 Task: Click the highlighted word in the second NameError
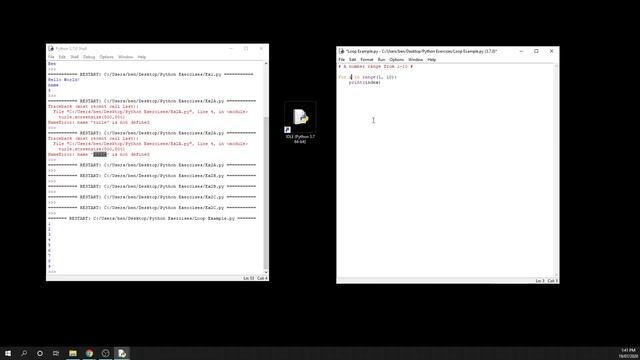(x=100, y=155)
